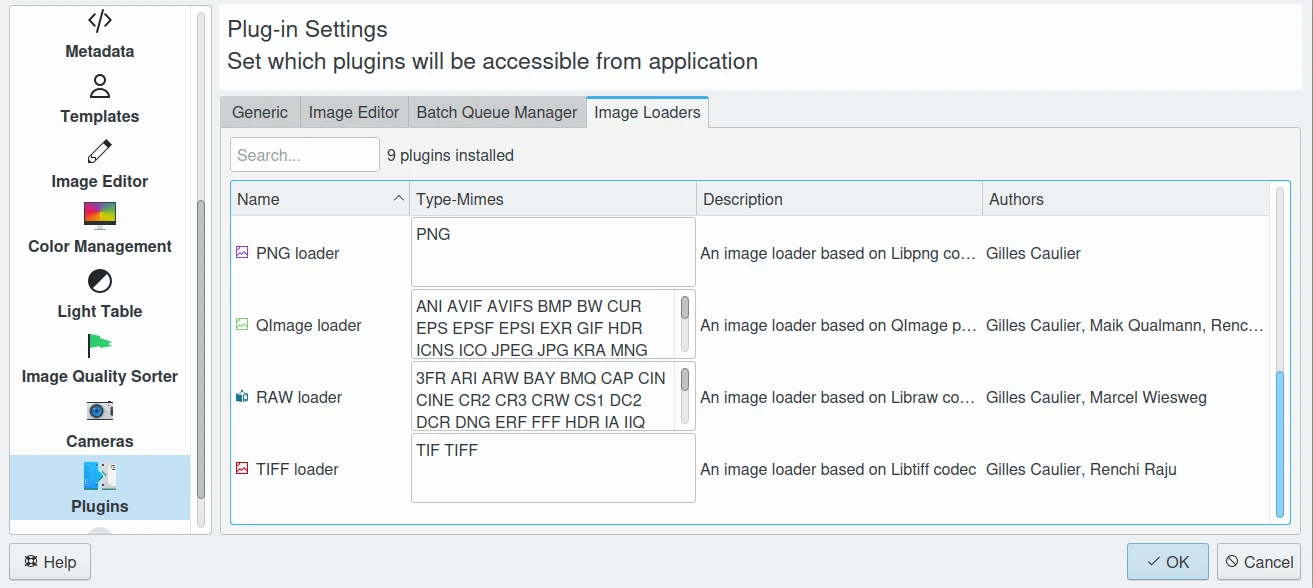Focus the plugin Search field
Image resolution: width=1313 pixels, height=588 pixels.
pyautogui.click(x=305, y=155)
